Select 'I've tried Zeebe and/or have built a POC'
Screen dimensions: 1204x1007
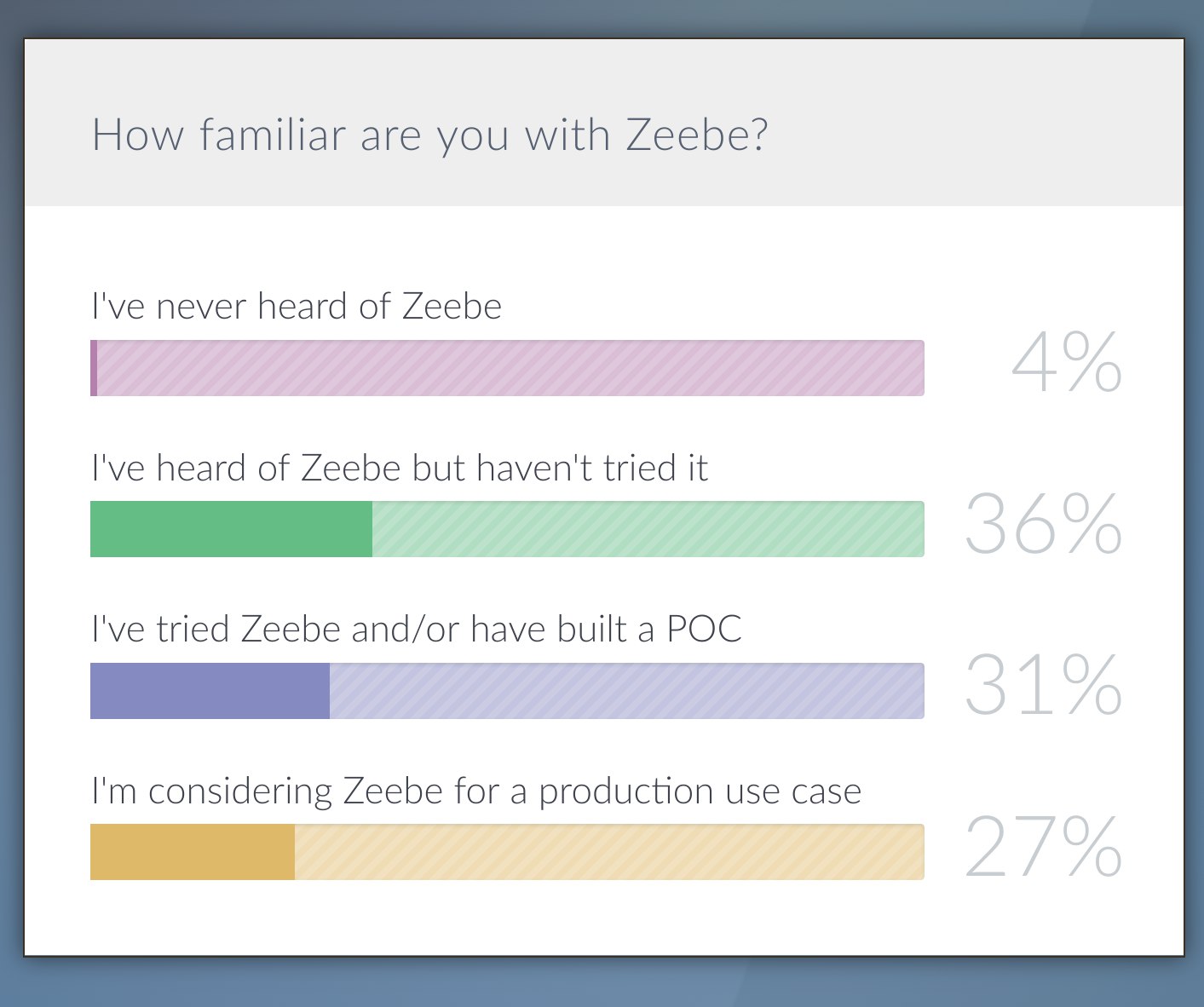coord(417,630)
